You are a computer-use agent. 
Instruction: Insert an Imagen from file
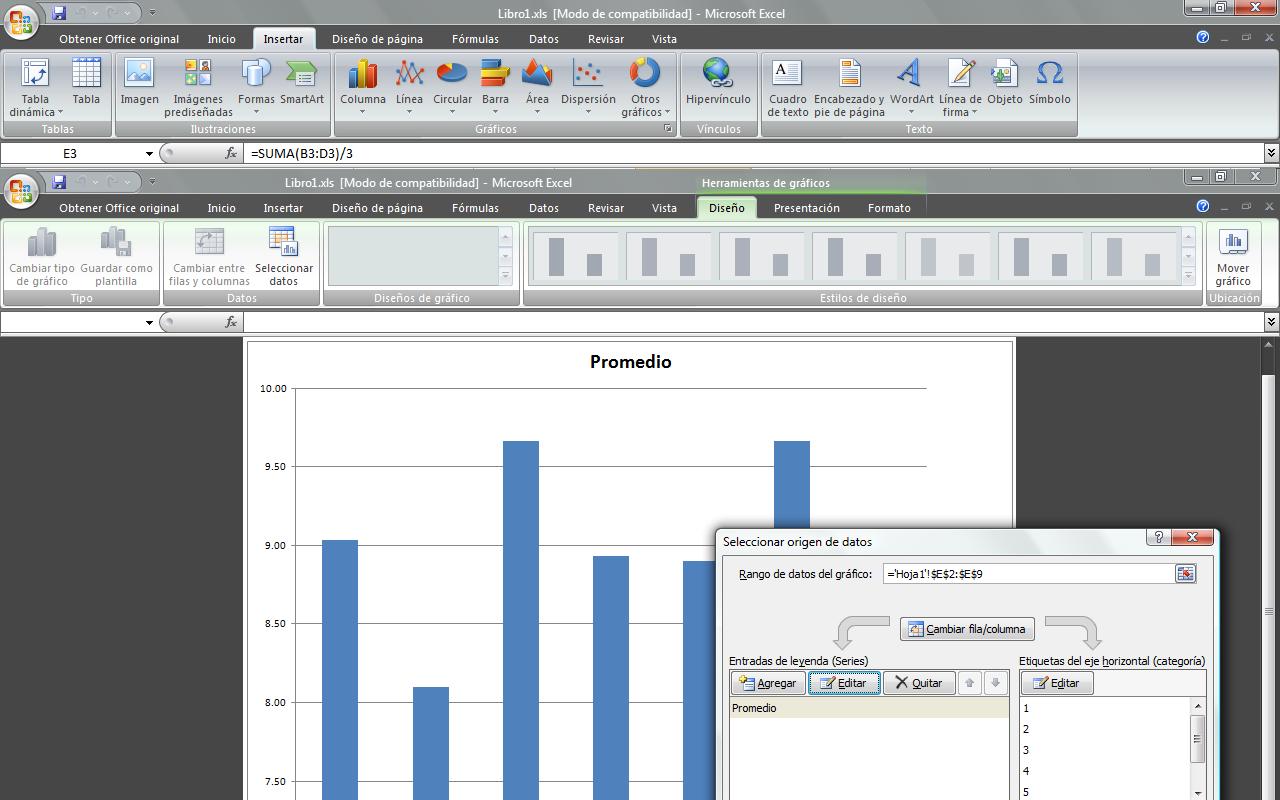click(x=139, y=82)
